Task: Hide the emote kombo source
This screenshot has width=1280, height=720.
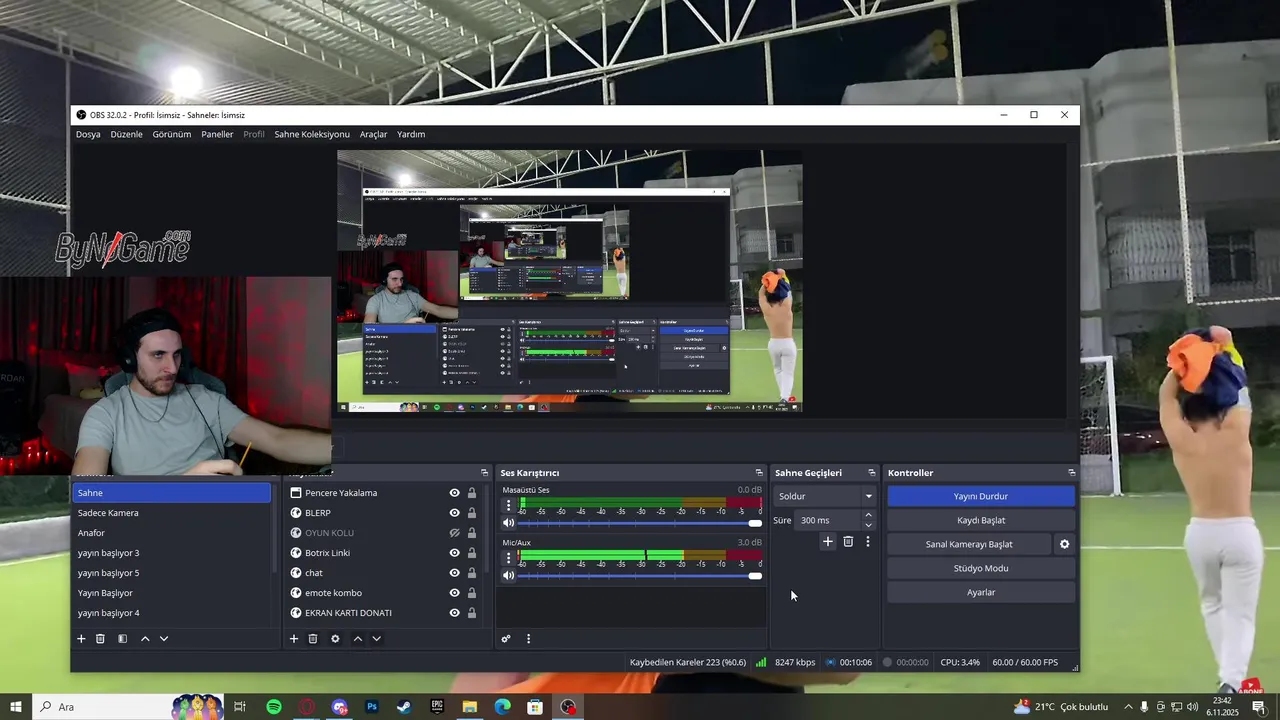Action: click(x=454, y=593)
